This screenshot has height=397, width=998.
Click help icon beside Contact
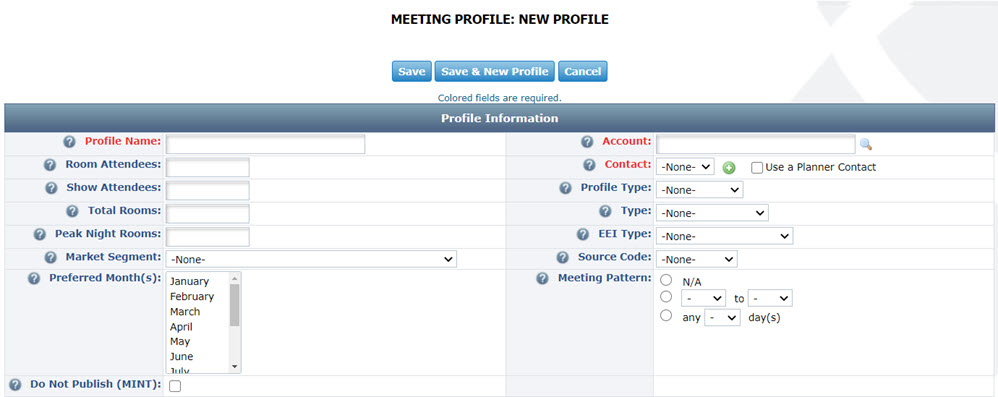click(590, 165)
